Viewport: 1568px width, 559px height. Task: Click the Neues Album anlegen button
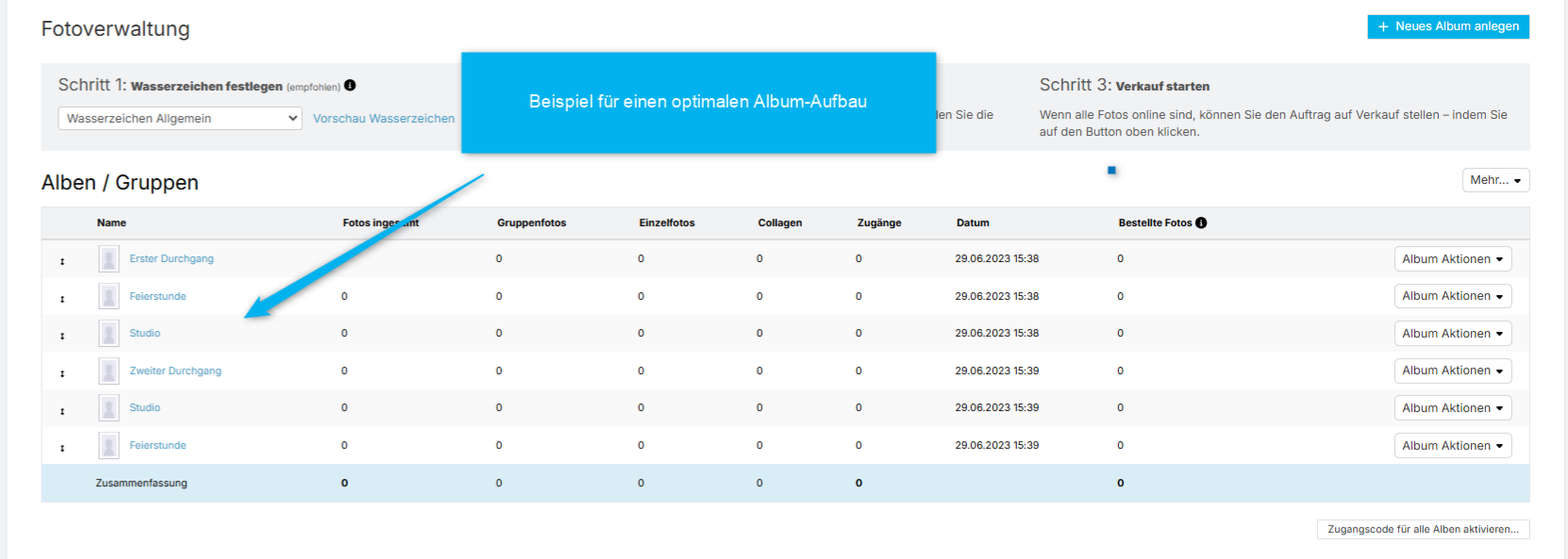pos(1447,26)
